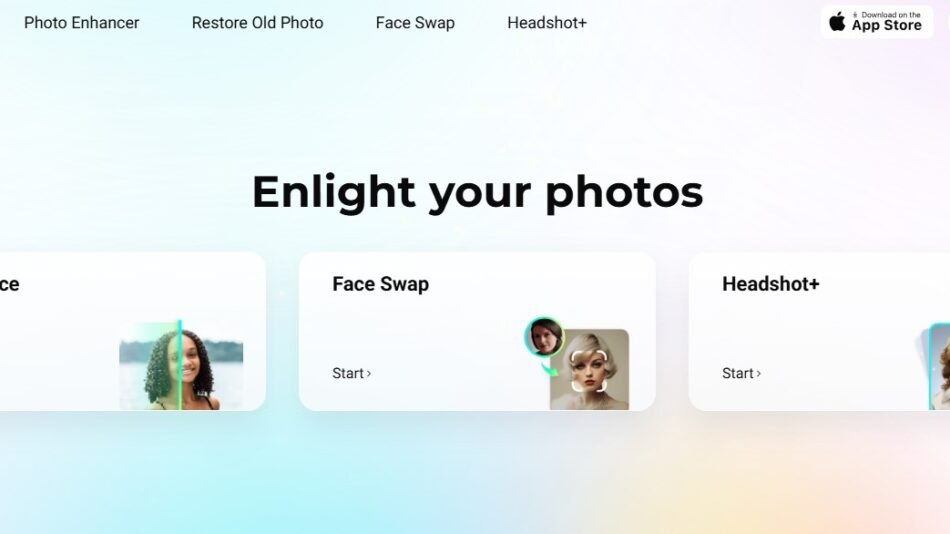Click the Apple logo in App Store badge
This screenshot has width=950, height=534.
click(837, 22)
